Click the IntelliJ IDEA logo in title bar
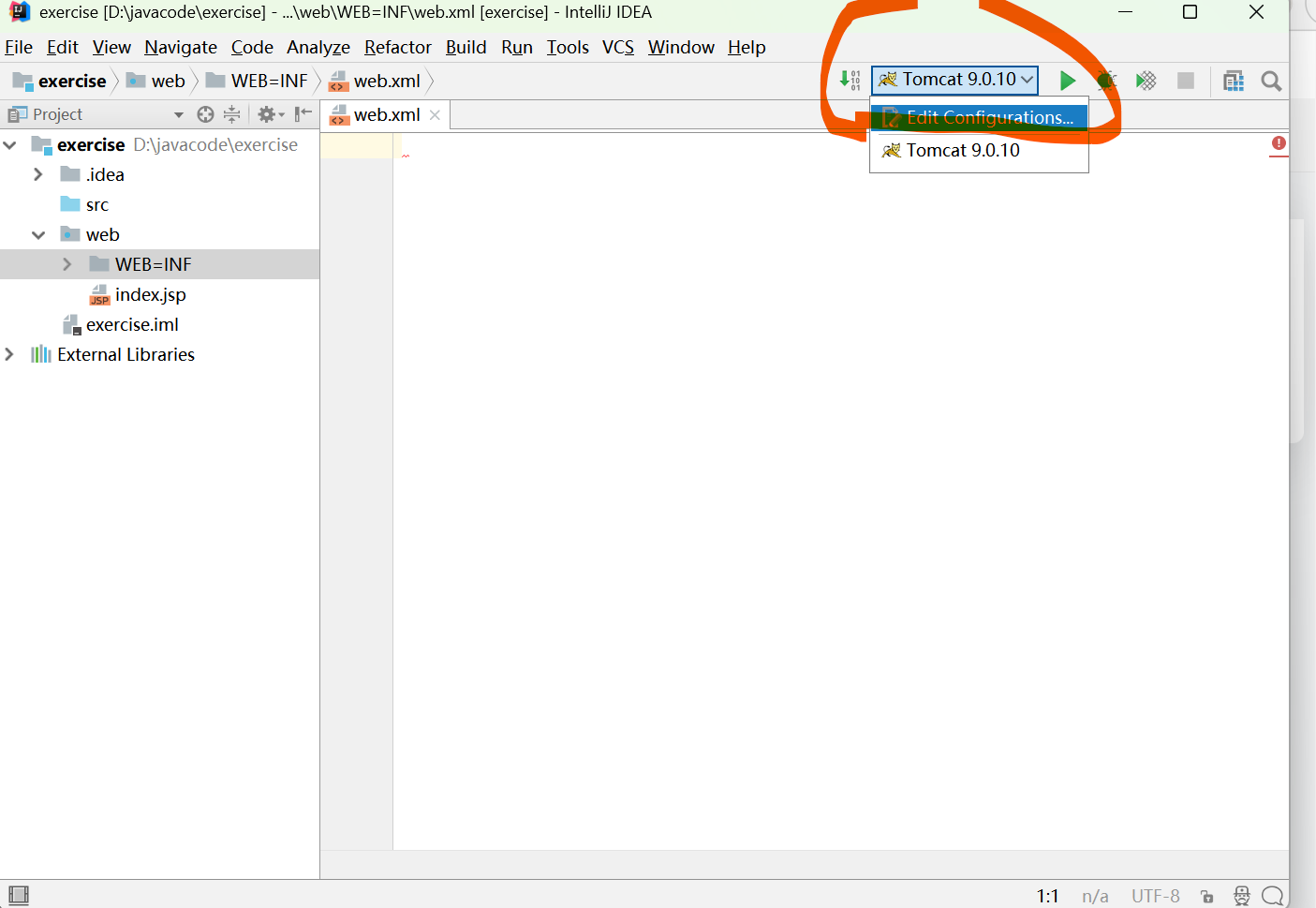1316x908 pixels. pyautogui.click(x=20, y=12)
